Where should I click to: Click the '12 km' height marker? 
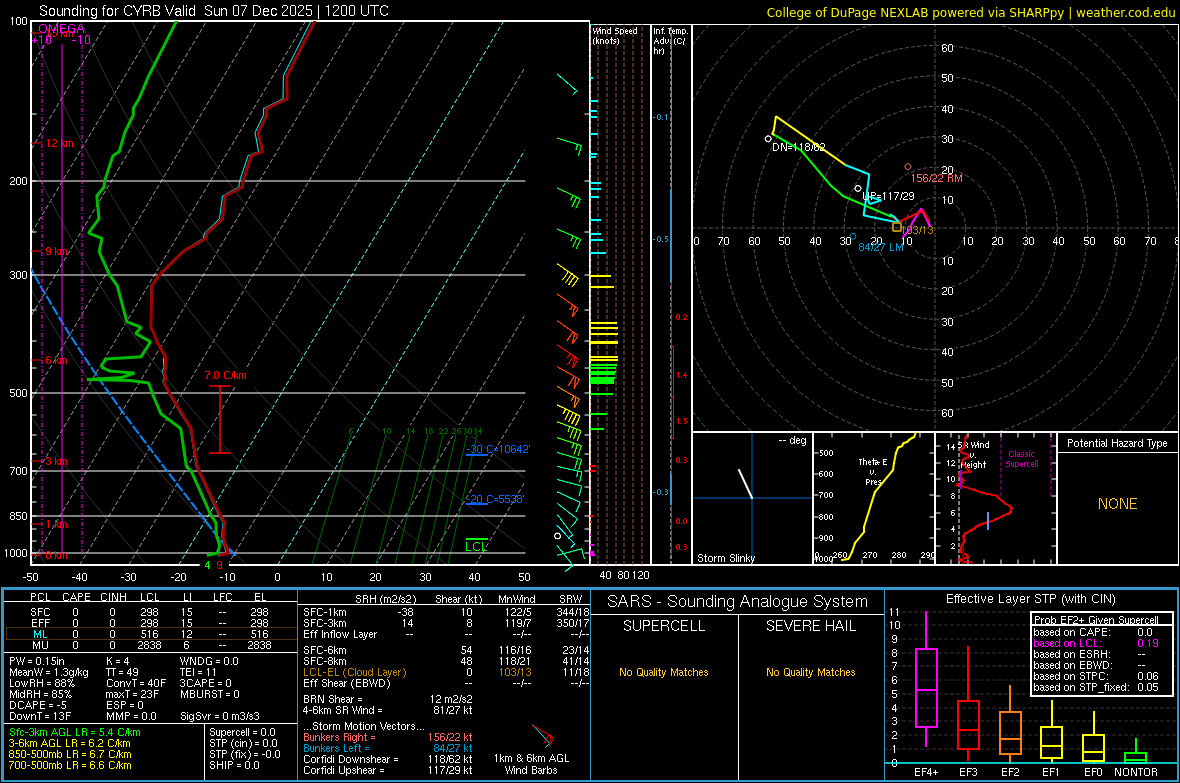pyautogui.click(x=59, y=143)
